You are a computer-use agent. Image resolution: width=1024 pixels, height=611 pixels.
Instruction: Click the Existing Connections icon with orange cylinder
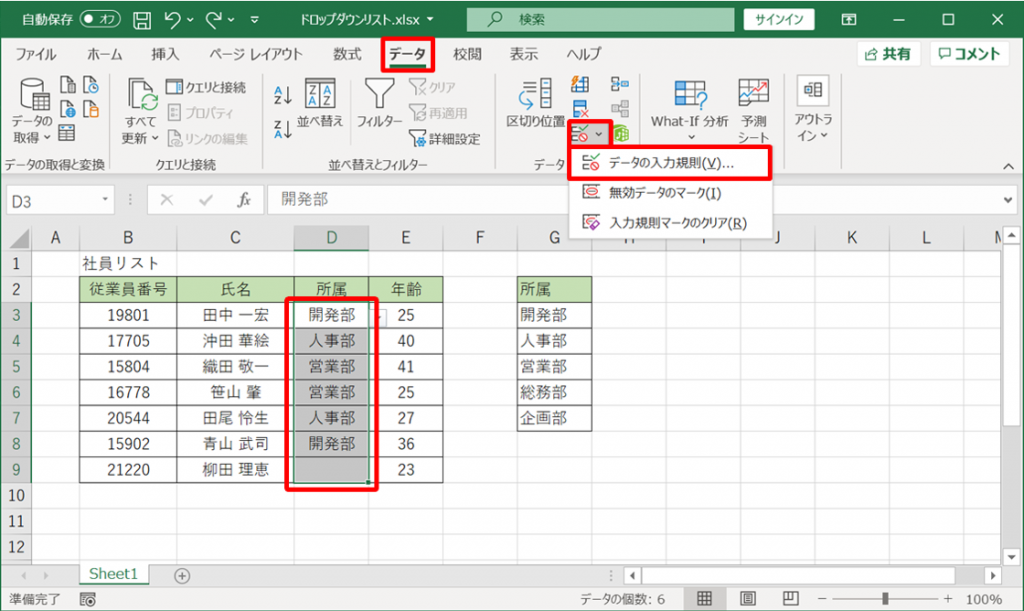pos(91,109)
